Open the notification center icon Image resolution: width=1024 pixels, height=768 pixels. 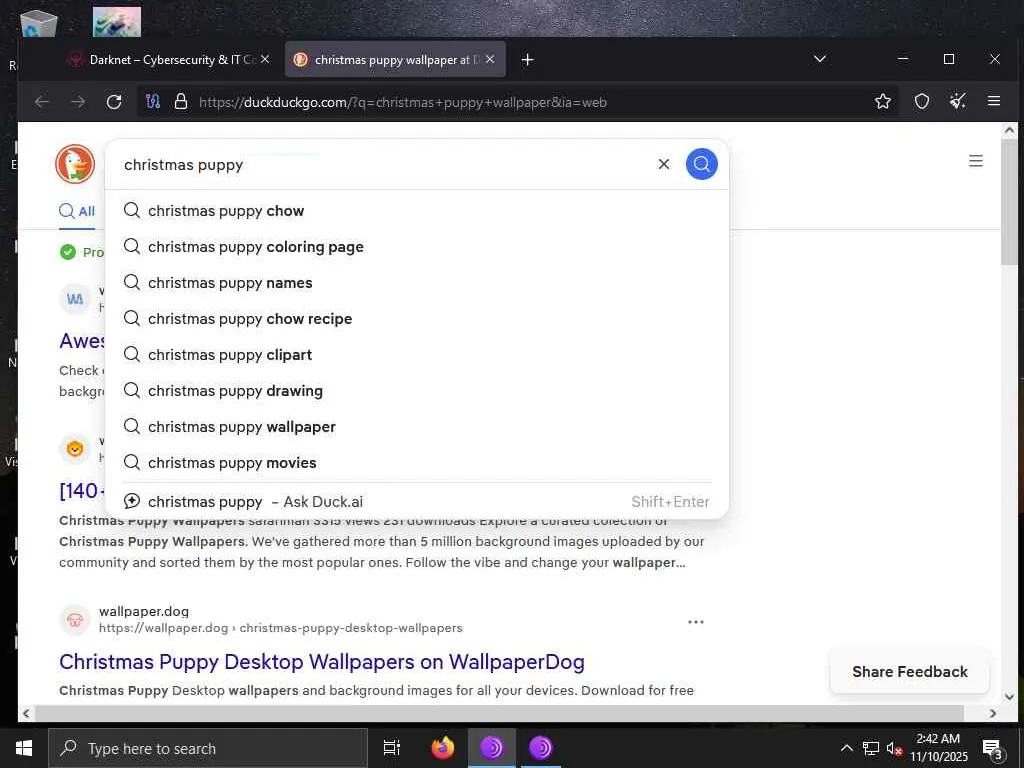(x=993, y=748)
